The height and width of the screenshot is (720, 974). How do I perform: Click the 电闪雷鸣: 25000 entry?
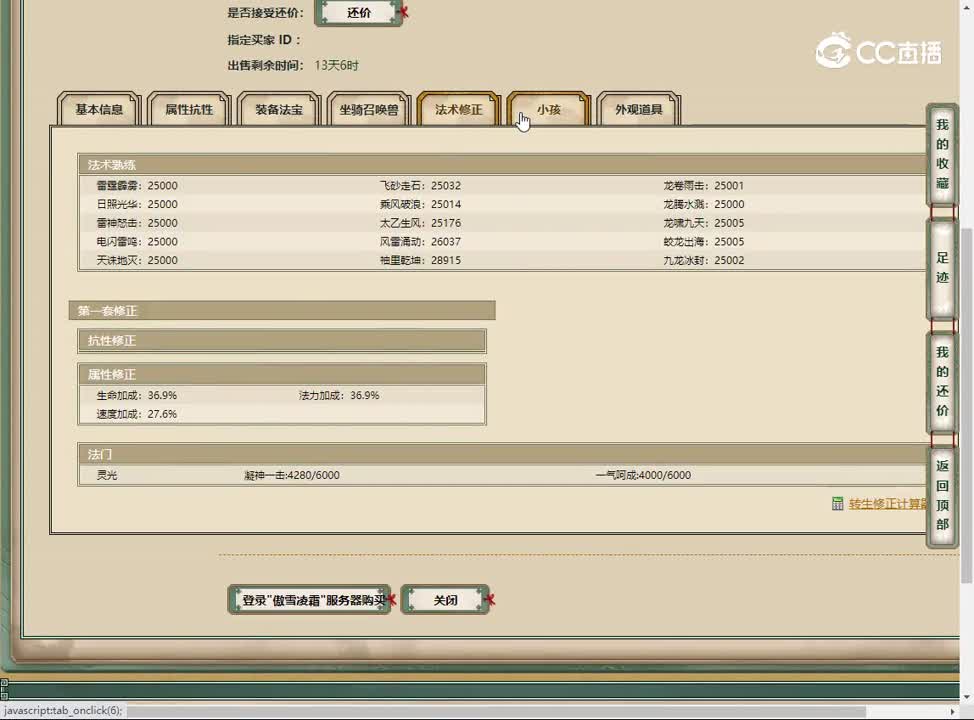pos(137,242)
